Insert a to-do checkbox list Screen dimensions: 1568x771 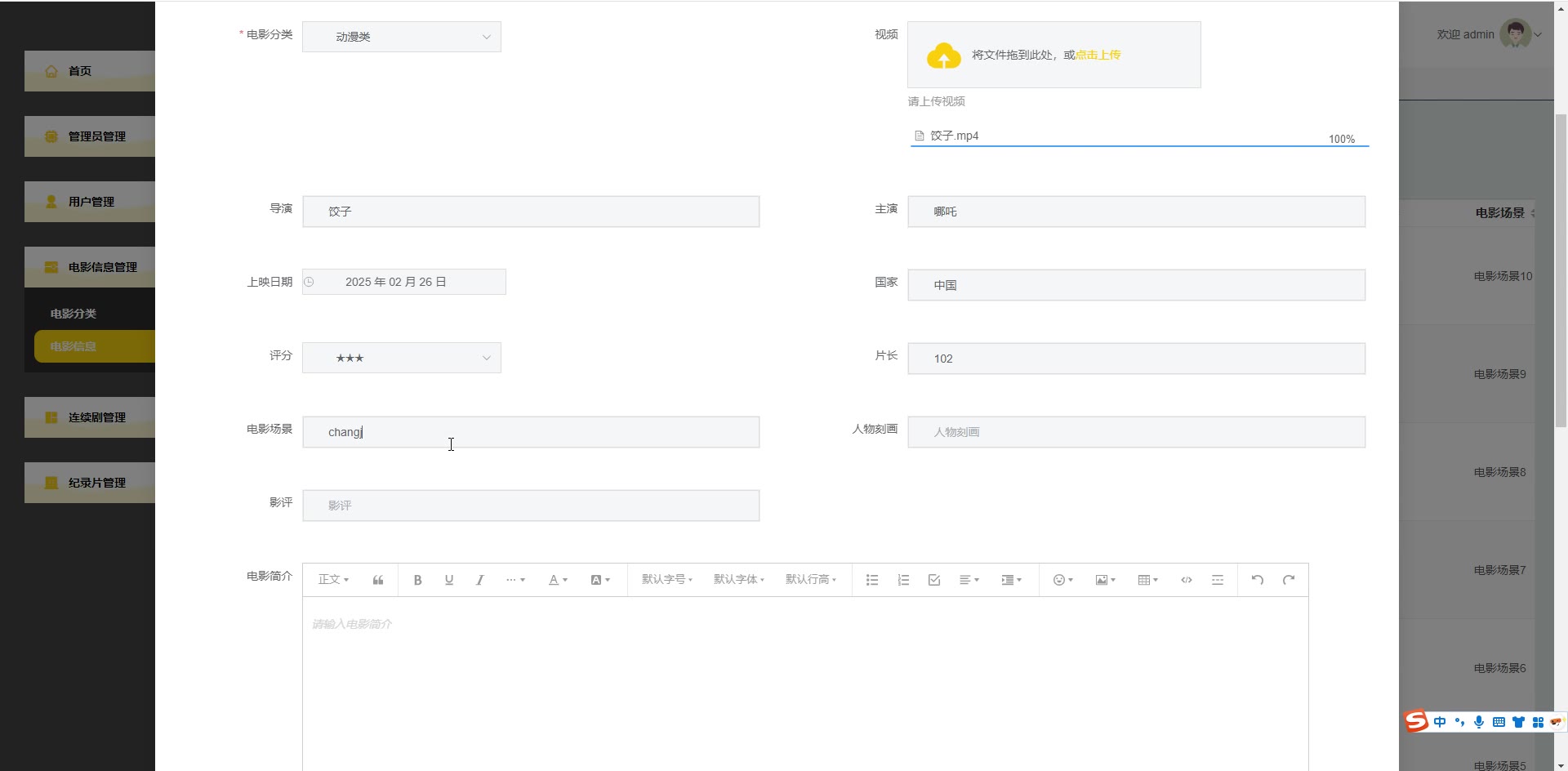(x=934, y=580)
